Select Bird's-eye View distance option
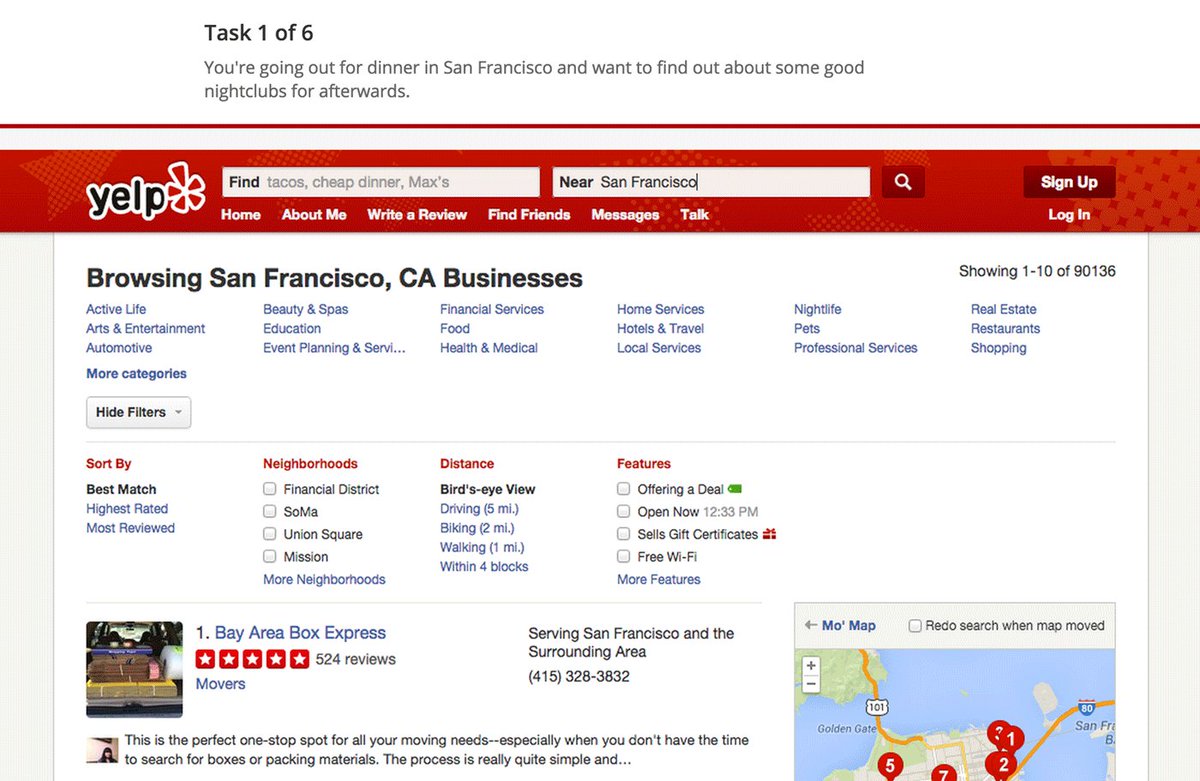The image size is (1200, 781). click(x=488, y=489)
